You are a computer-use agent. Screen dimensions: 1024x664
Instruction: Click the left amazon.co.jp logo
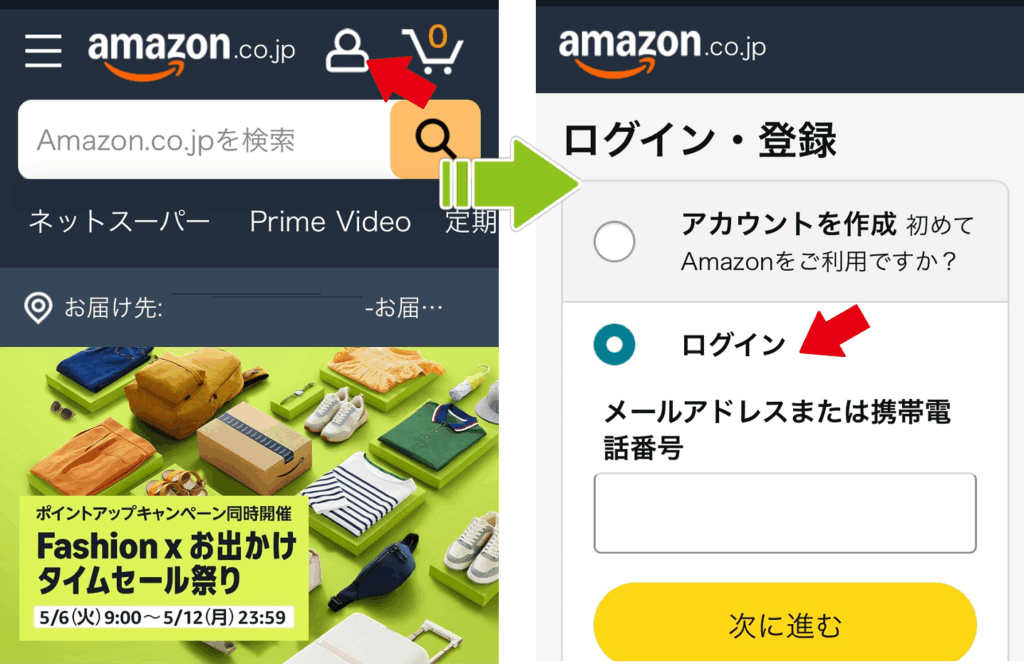[191, 54]
